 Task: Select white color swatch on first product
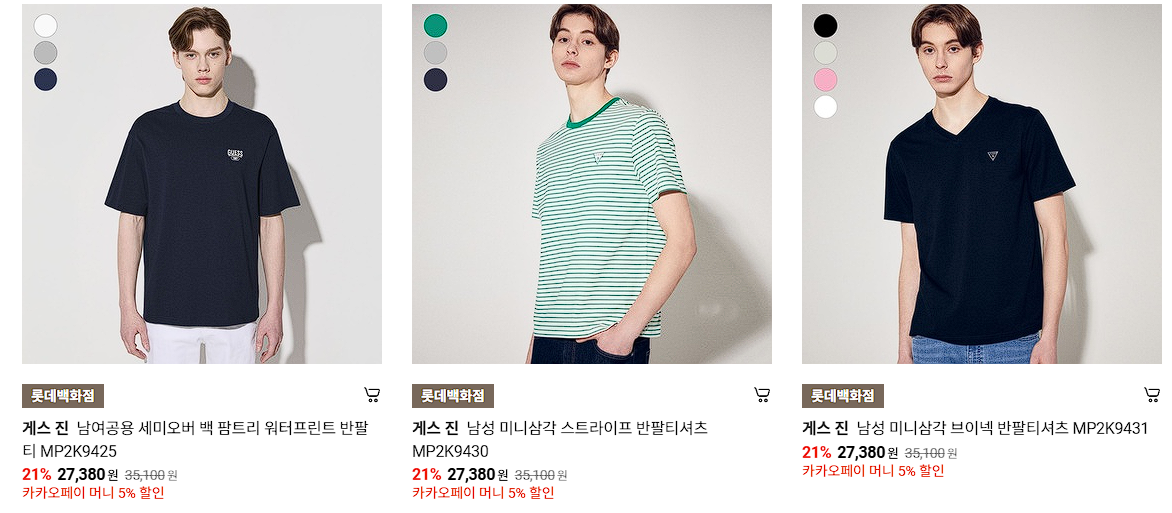pos(46,25)
